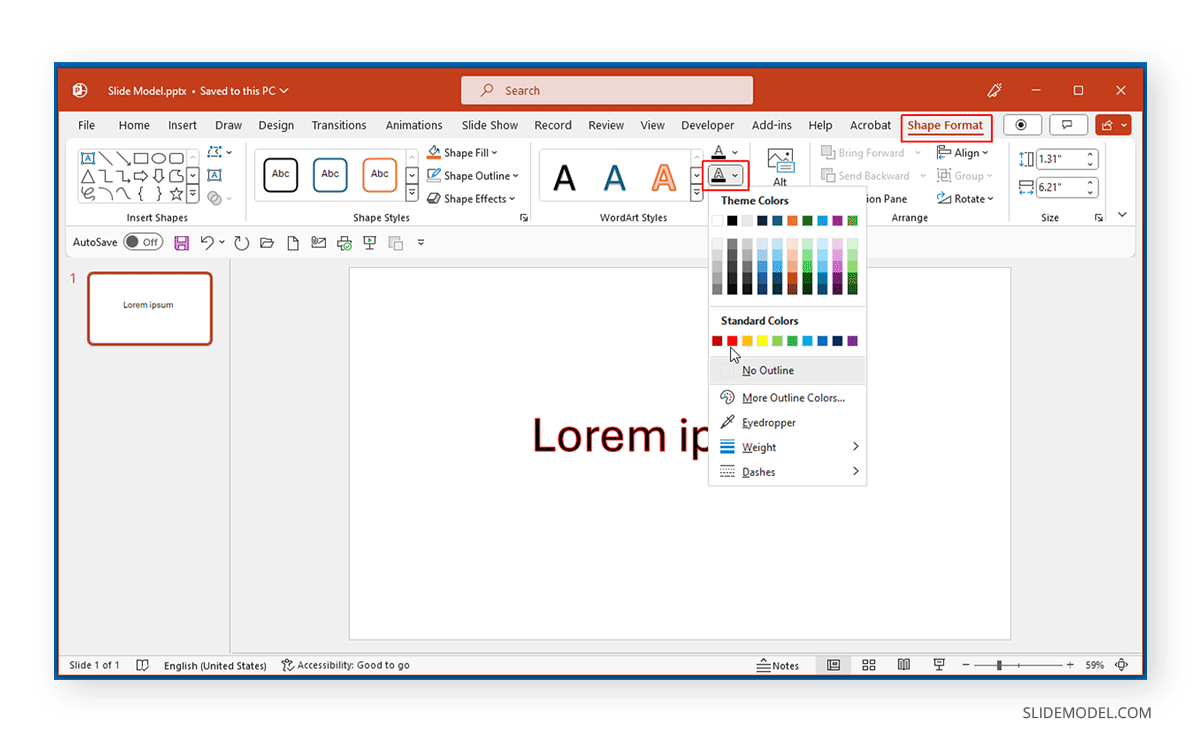Image resolution: width=1200 pixels, height=743 pixels.
Task: Click the Slide Sorter view icon
Action: click(868, 664)
